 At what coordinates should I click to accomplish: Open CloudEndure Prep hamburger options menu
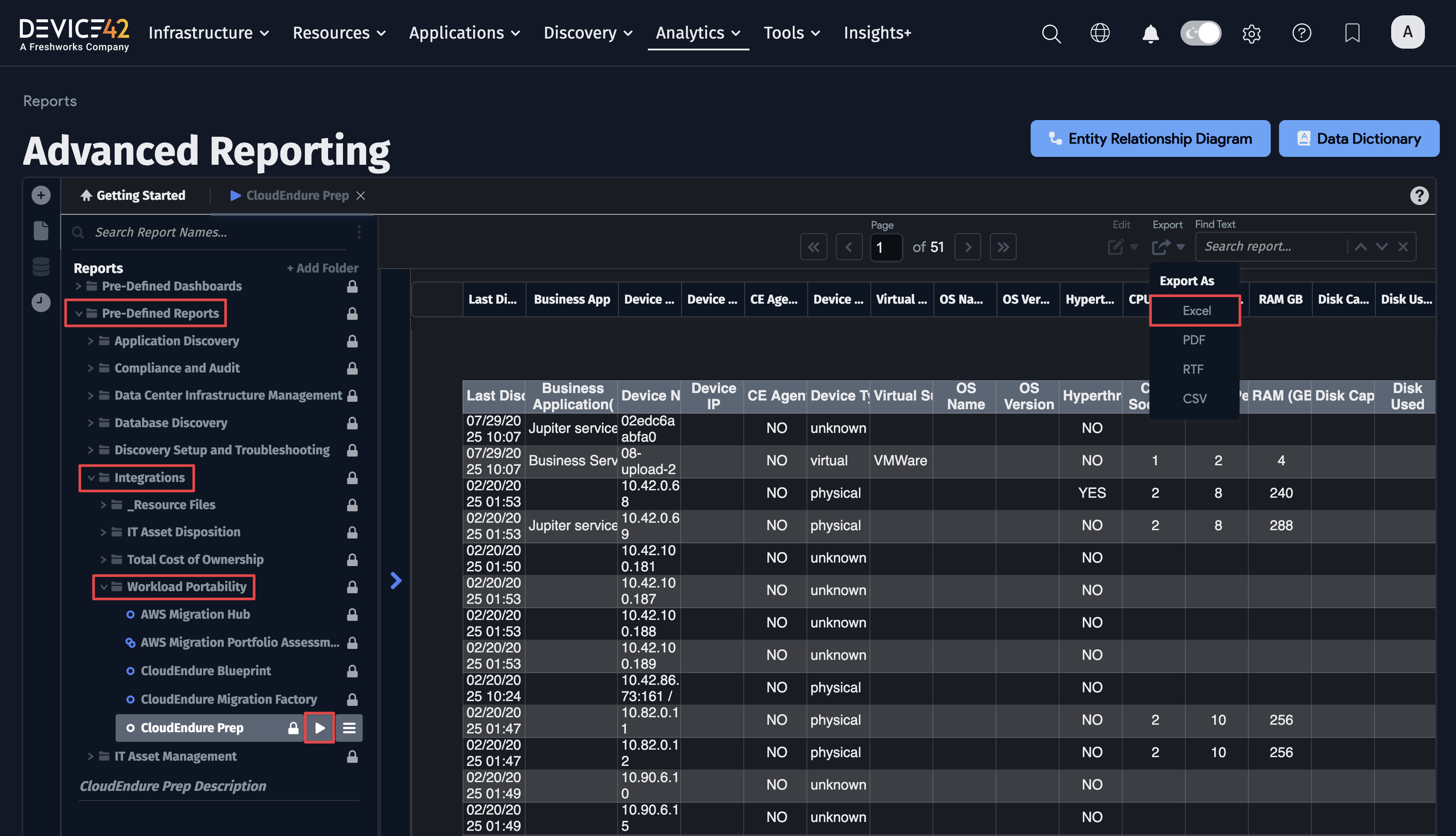(x=349, y=728)
